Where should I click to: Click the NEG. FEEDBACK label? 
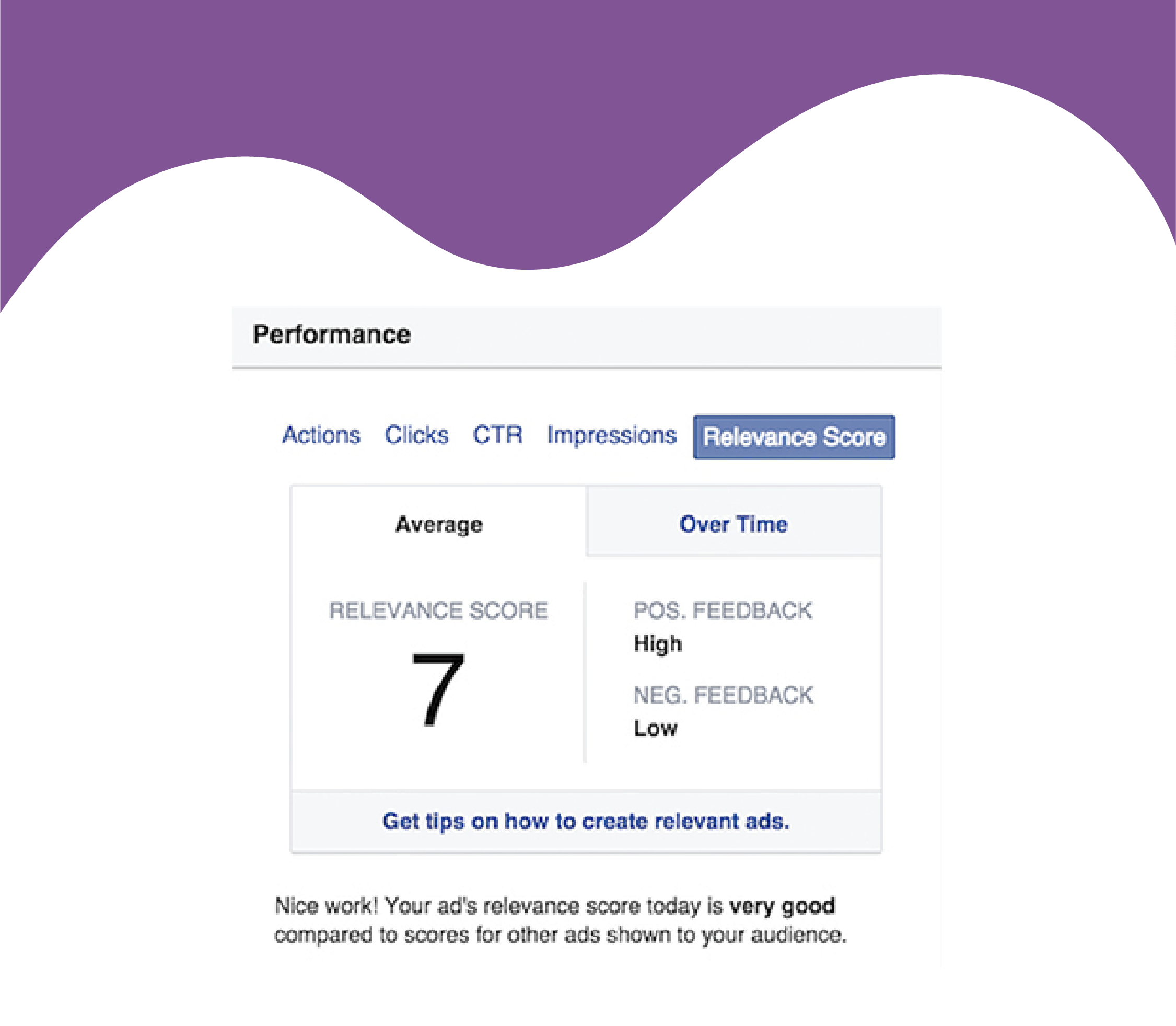click(723, 695)
